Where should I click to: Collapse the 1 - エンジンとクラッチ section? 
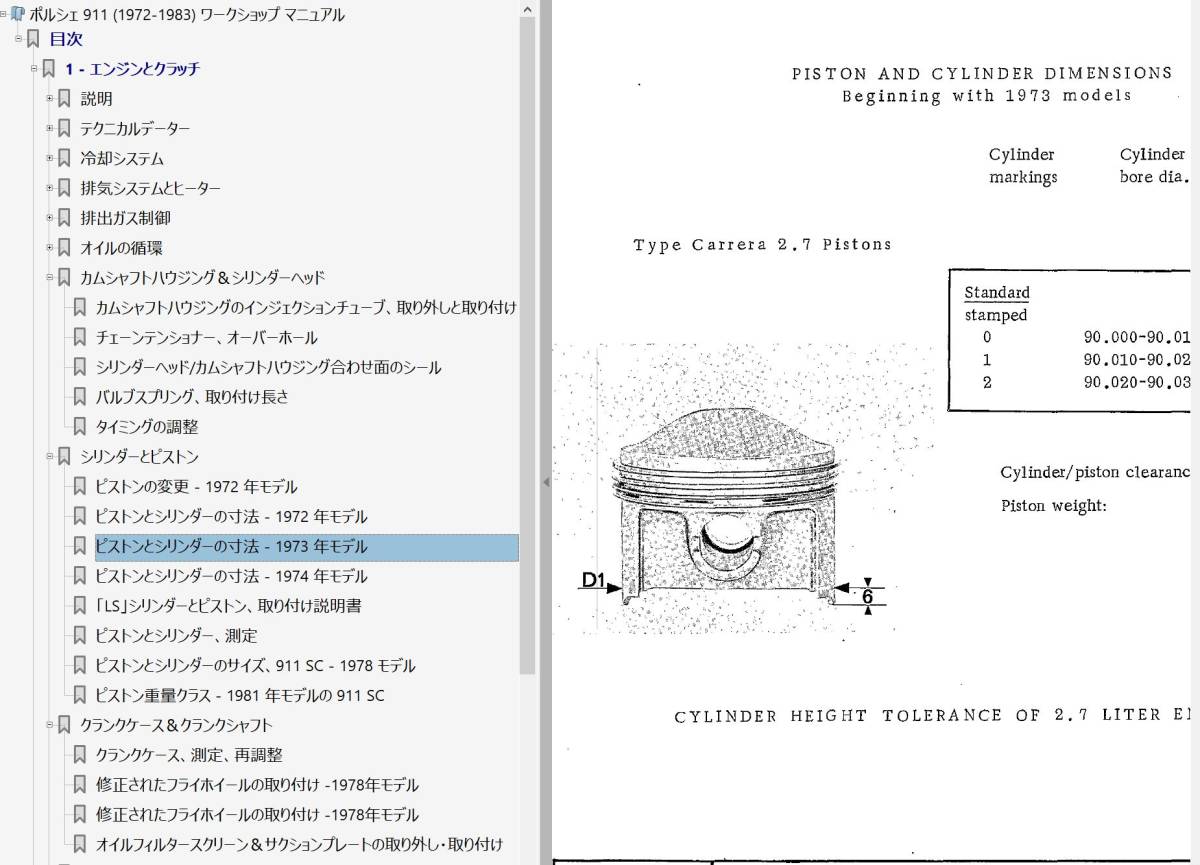(35, 69)
